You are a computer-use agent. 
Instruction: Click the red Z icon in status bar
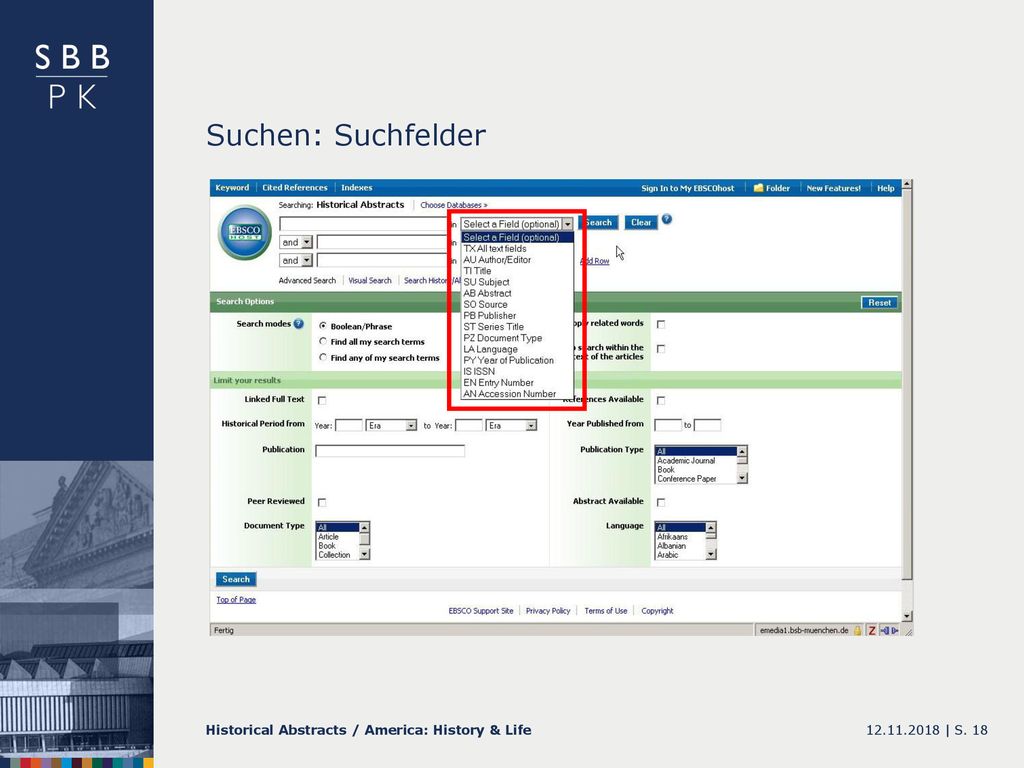point(871,630)
